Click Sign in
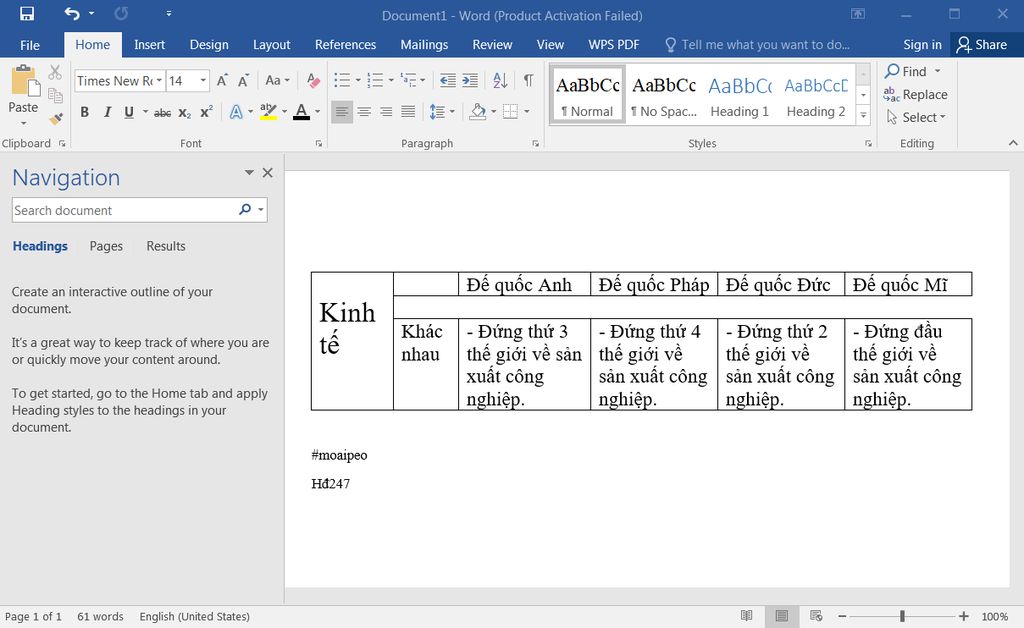 [x=922, y=45]
